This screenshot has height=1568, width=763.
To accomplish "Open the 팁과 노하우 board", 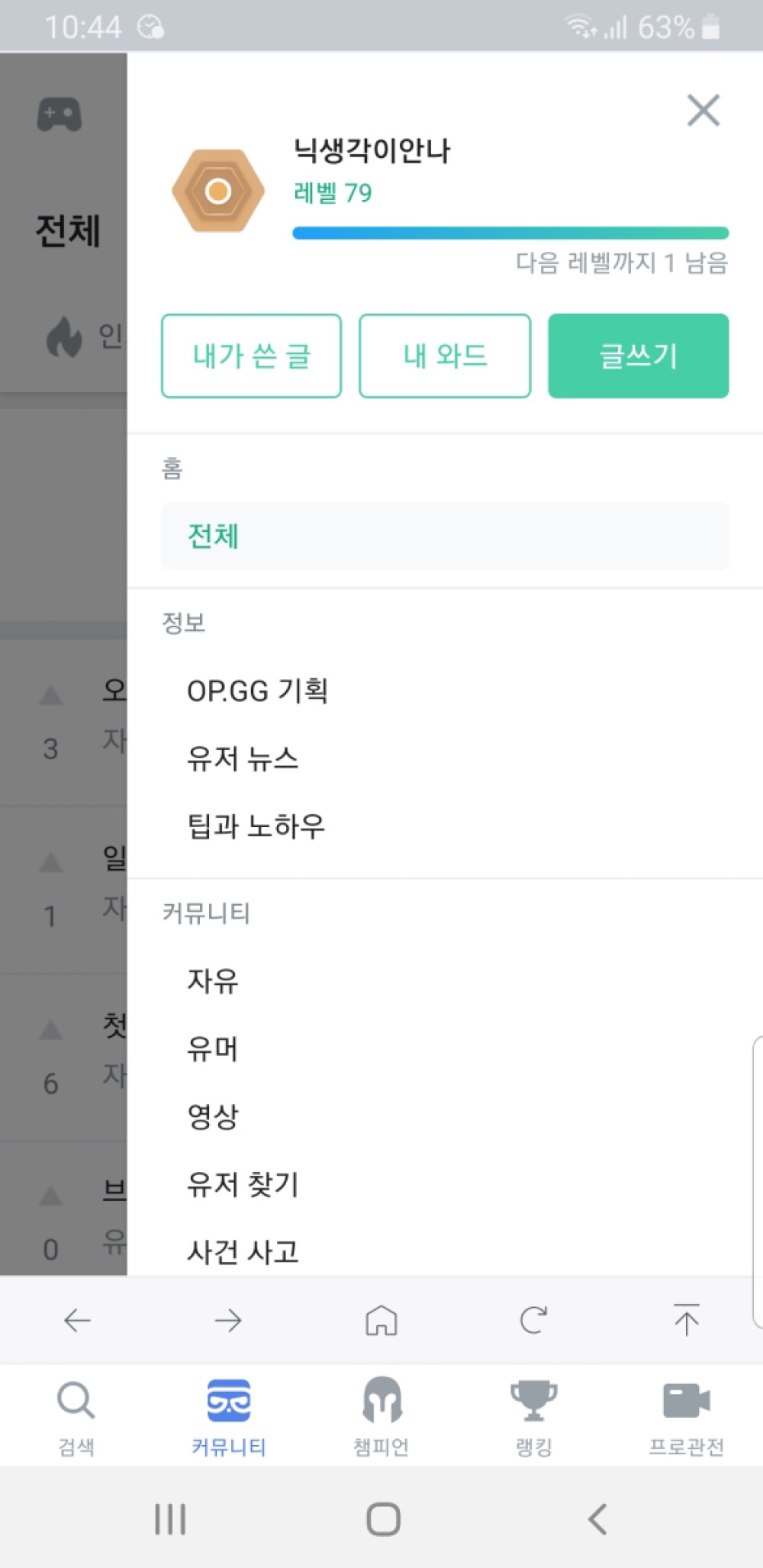I will tap(256, 826).
